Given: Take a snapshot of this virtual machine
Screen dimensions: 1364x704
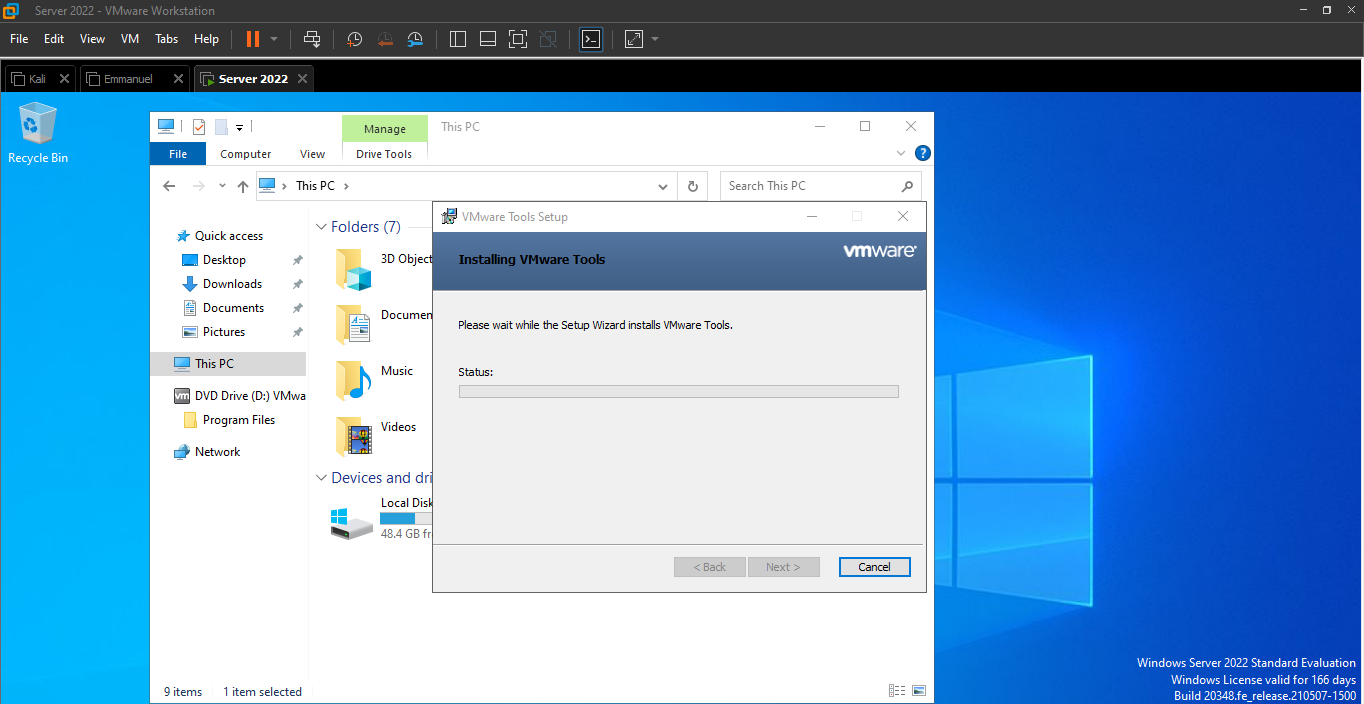Looking at the screenshot, I should 355,39.
